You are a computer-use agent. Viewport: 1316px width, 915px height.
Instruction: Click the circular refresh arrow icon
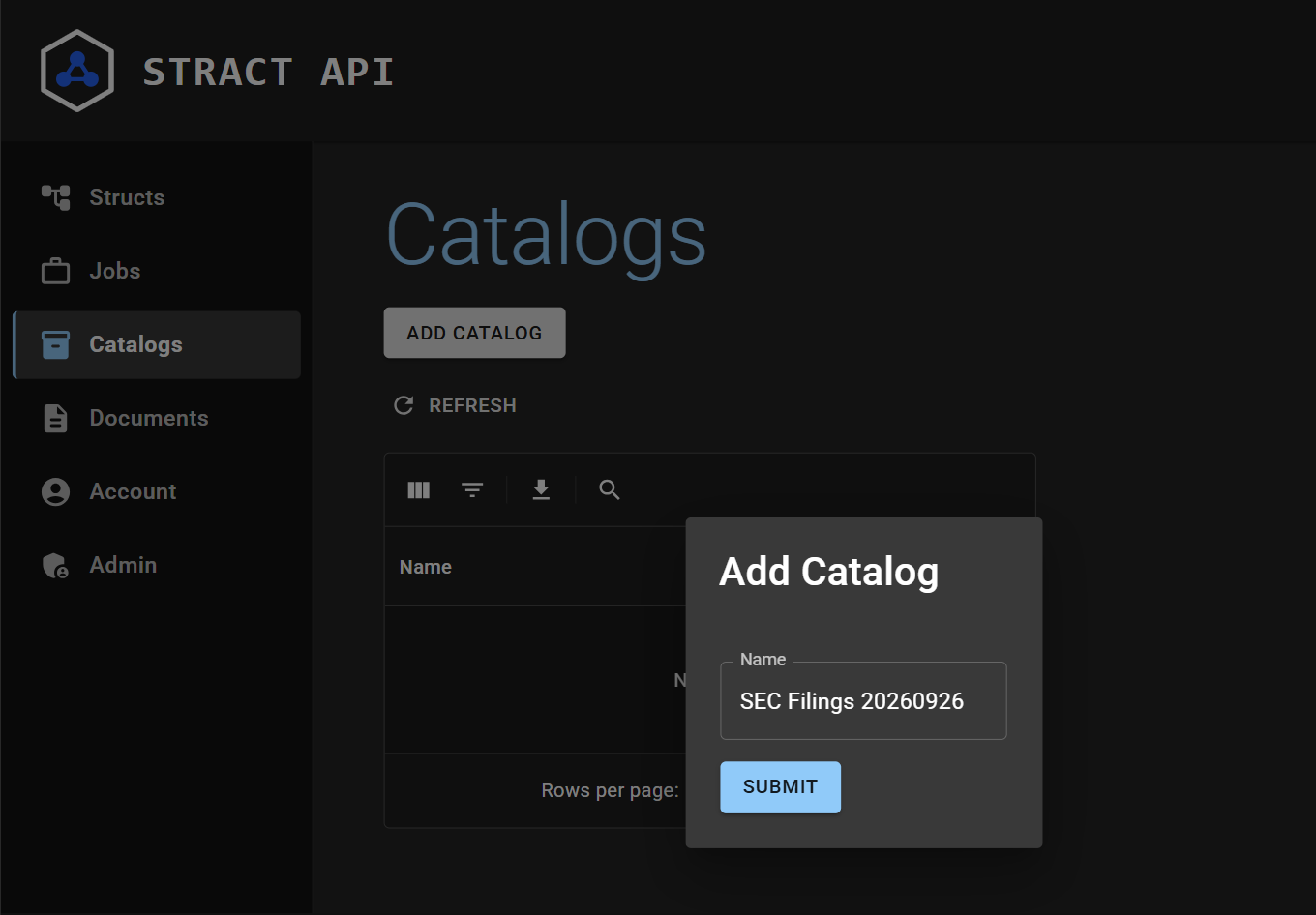(x=404, y=405)
